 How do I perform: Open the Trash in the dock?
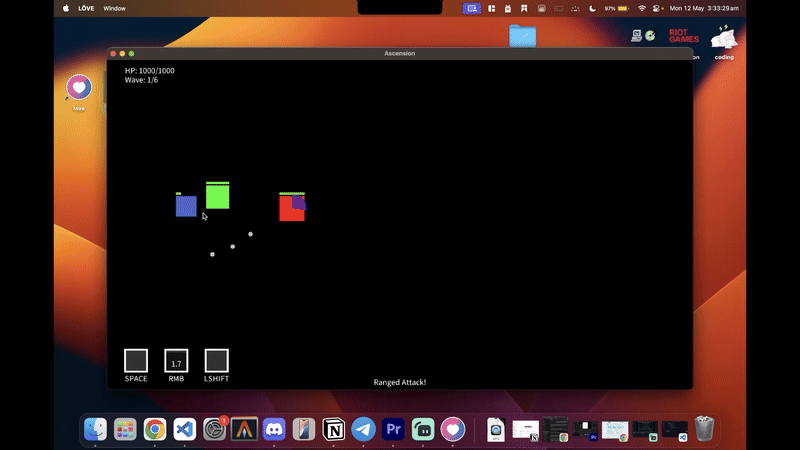tap(704, 429)
